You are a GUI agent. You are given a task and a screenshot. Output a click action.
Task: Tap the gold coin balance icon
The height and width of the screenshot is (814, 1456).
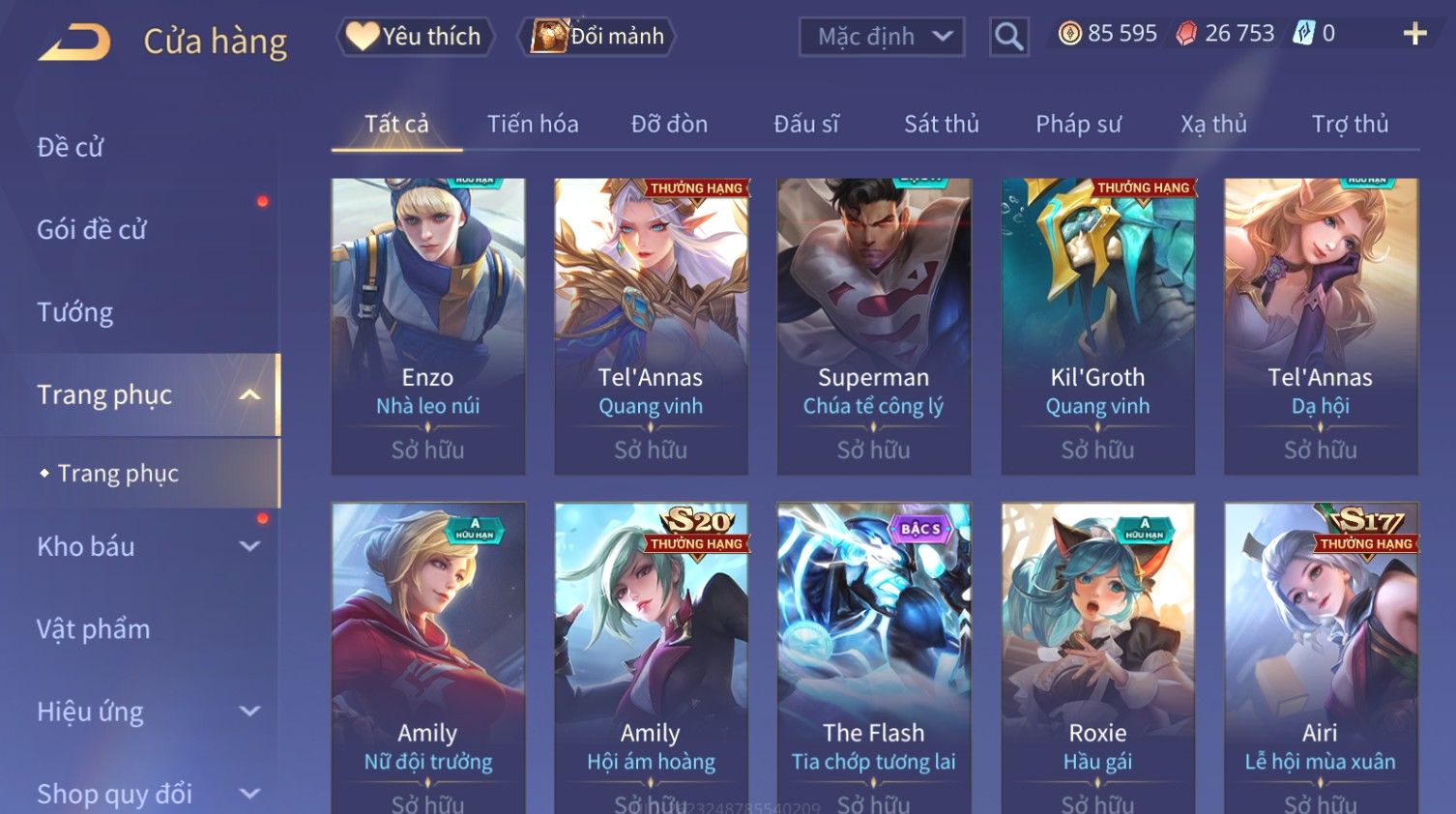[1069, 34]
